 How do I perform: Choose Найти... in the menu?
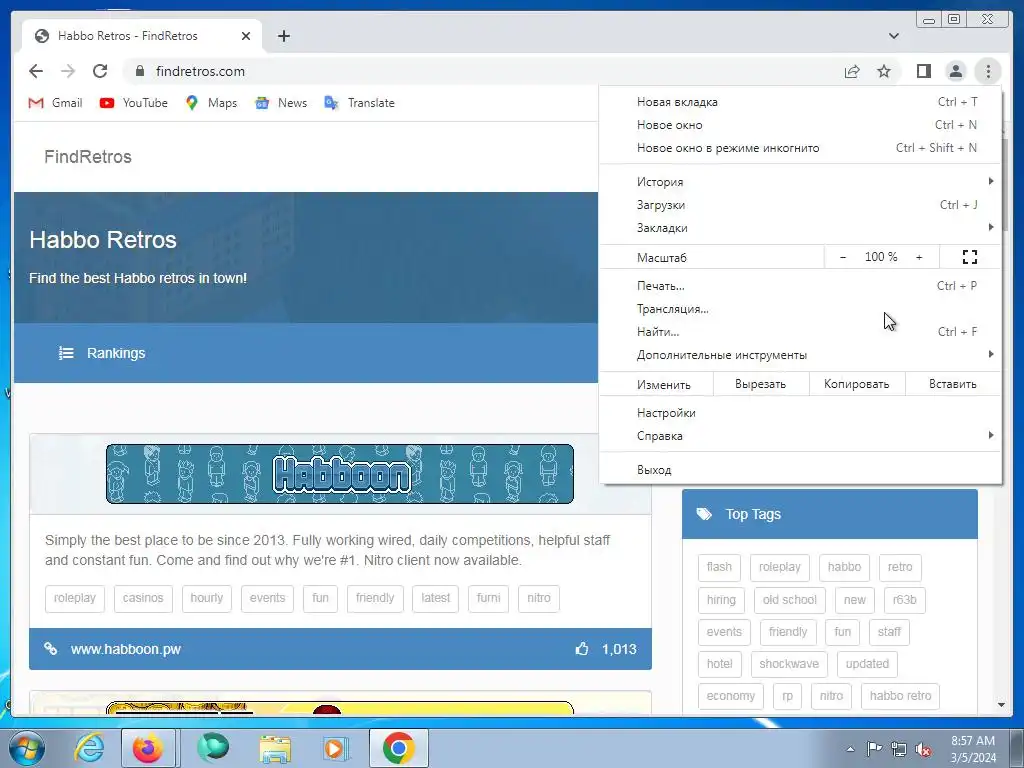800,332
